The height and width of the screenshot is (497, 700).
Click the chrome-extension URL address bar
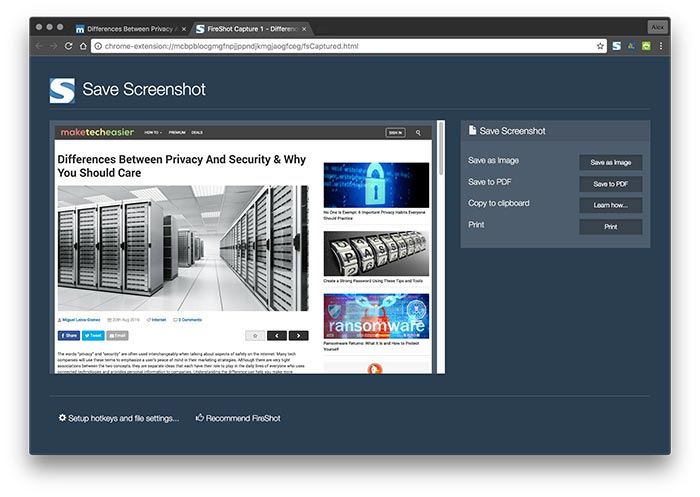click(x=348, y=46)
